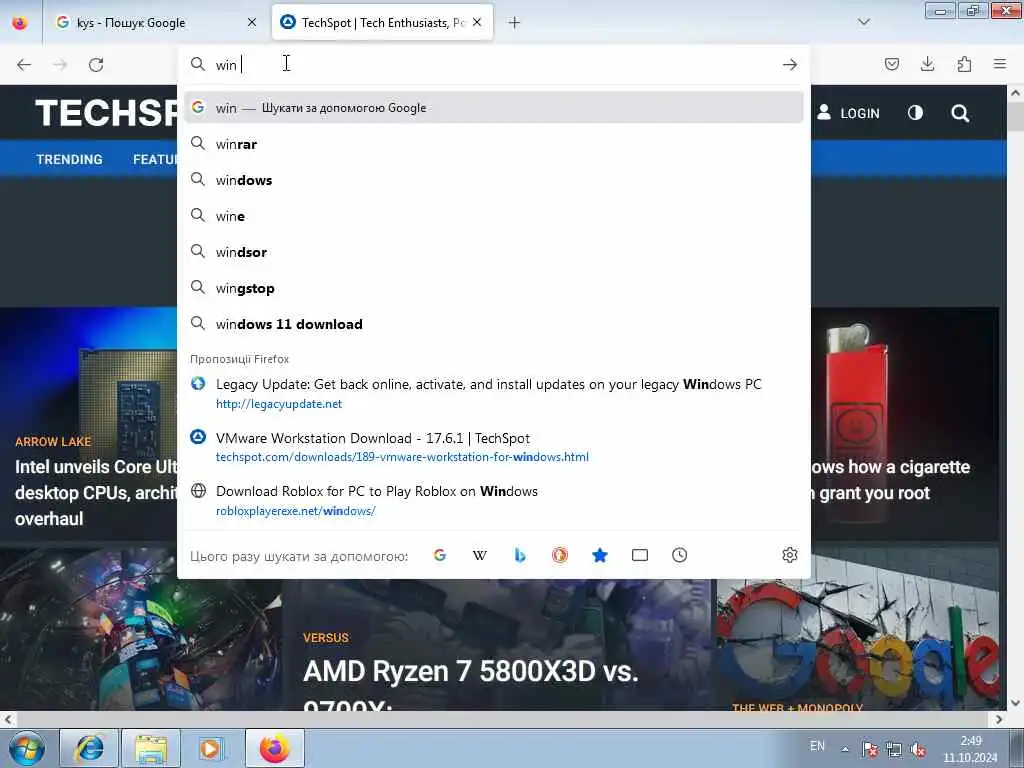
Task: Open the Firefox hamburger menu
Action: pos(1000,64)
